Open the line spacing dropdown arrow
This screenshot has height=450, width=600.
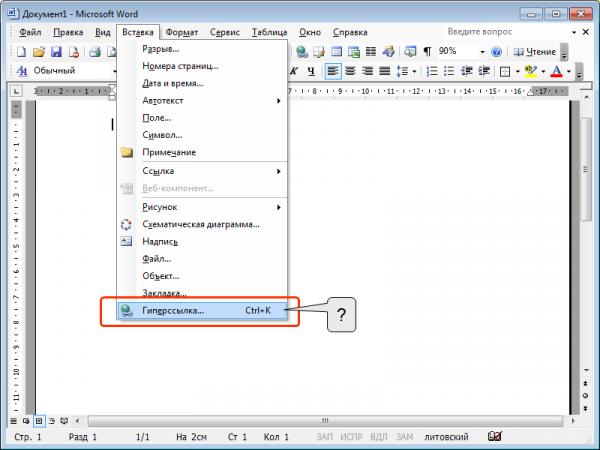click(x=414, y=72)
